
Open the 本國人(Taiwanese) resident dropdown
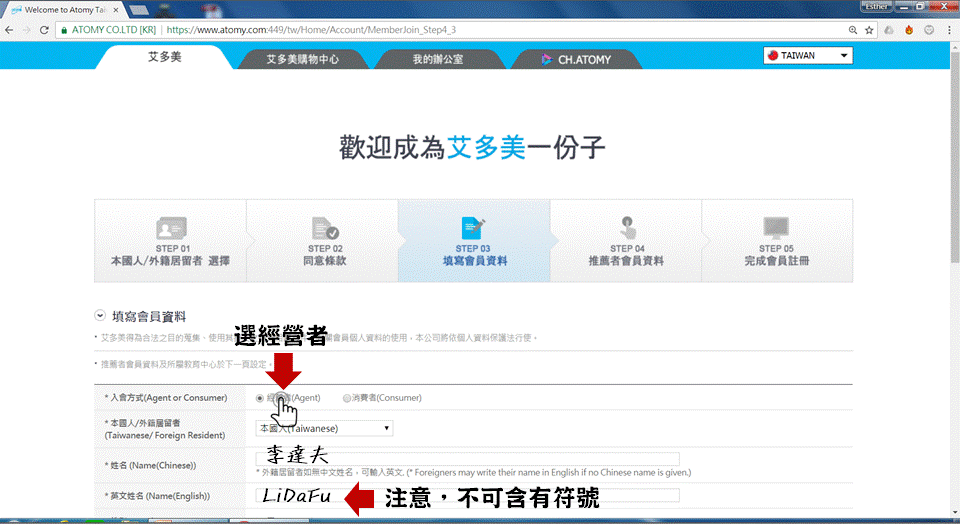coord(324,428)
